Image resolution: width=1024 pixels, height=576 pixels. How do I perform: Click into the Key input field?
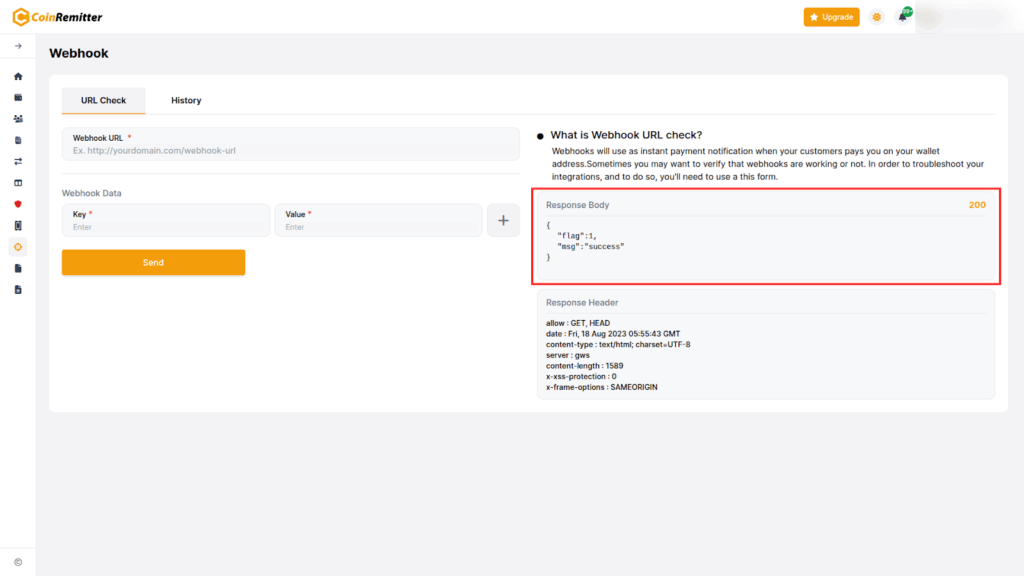(x=166, y=227)
